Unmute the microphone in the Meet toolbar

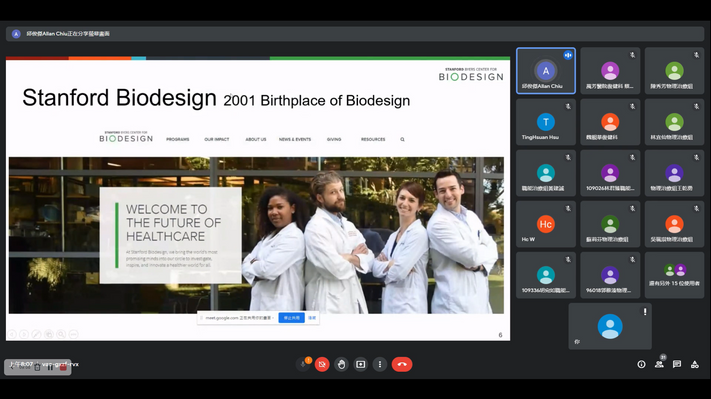pos(303,365)
